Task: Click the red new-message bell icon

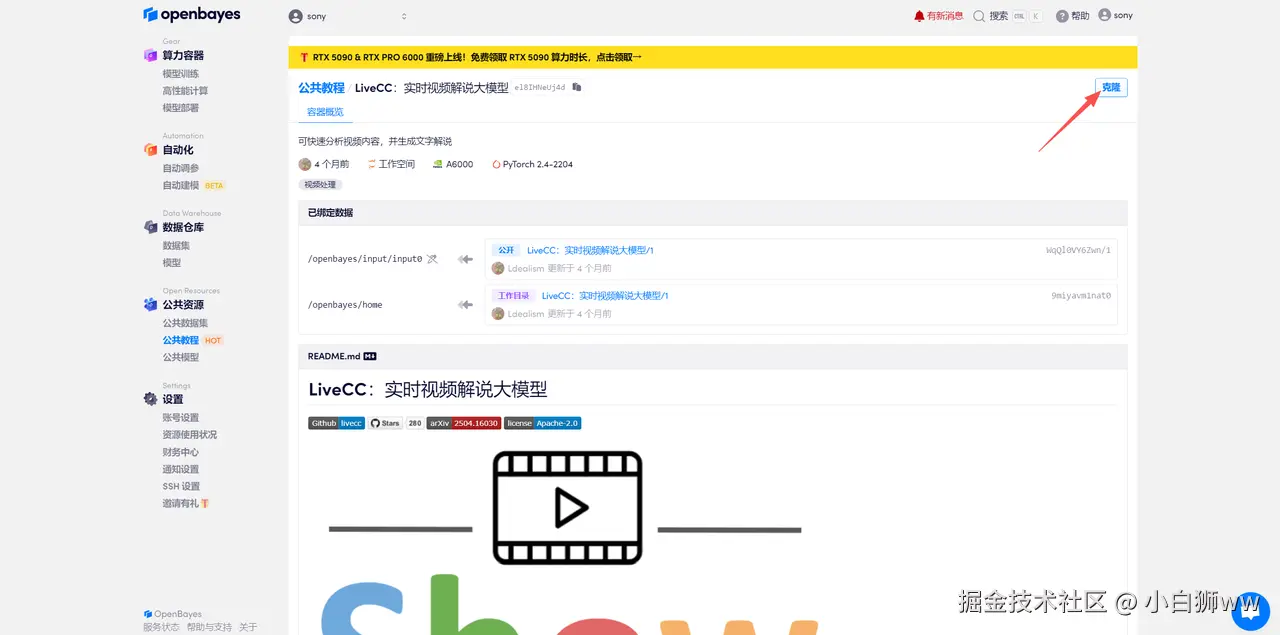Action: (x=919, y=16)
